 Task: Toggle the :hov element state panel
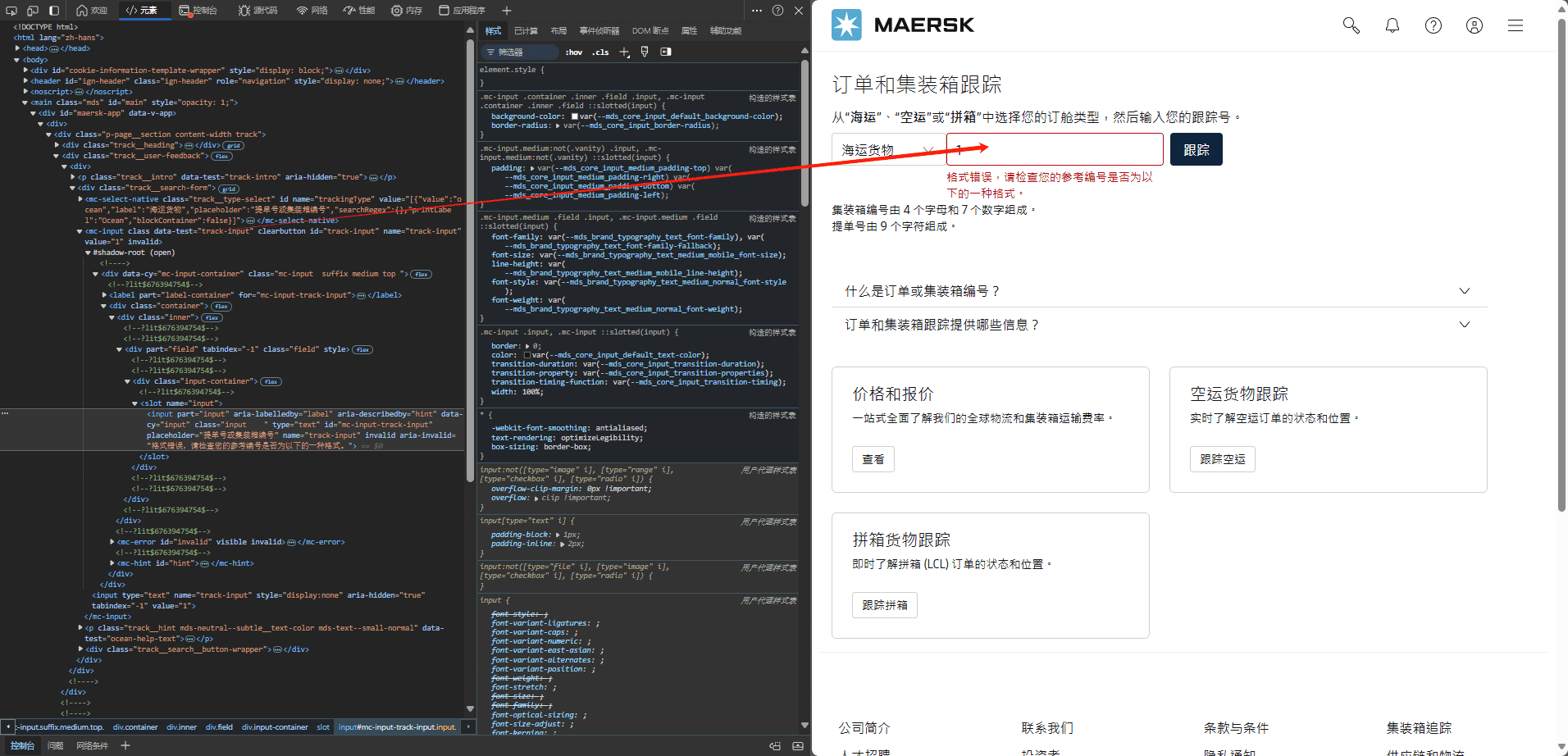coord(574,52)
